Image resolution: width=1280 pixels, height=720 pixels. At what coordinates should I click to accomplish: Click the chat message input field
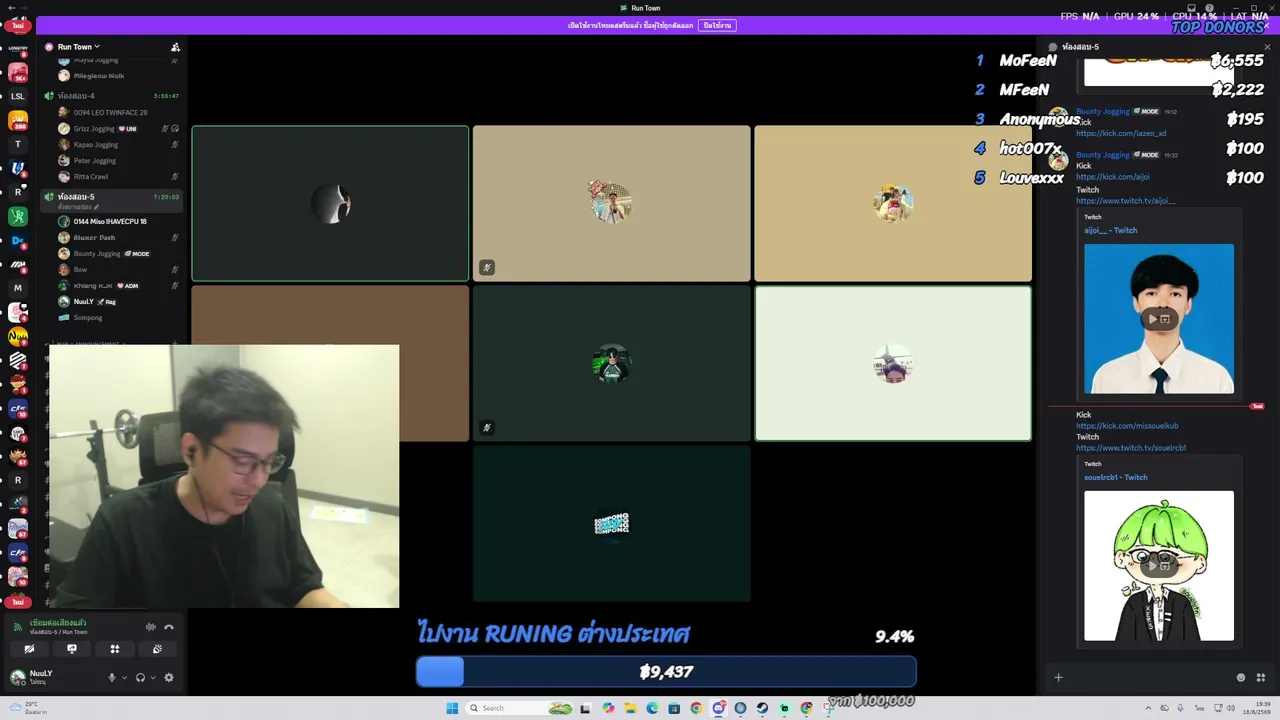(x=1148, y=677)
